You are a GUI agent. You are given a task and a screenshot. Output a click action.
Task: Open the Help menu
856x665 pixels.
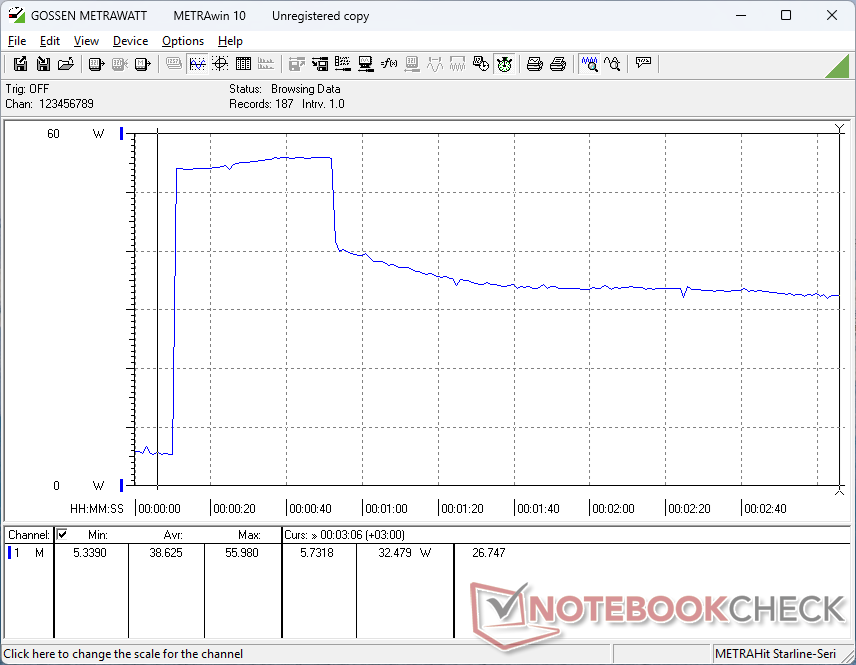point(230,41)
